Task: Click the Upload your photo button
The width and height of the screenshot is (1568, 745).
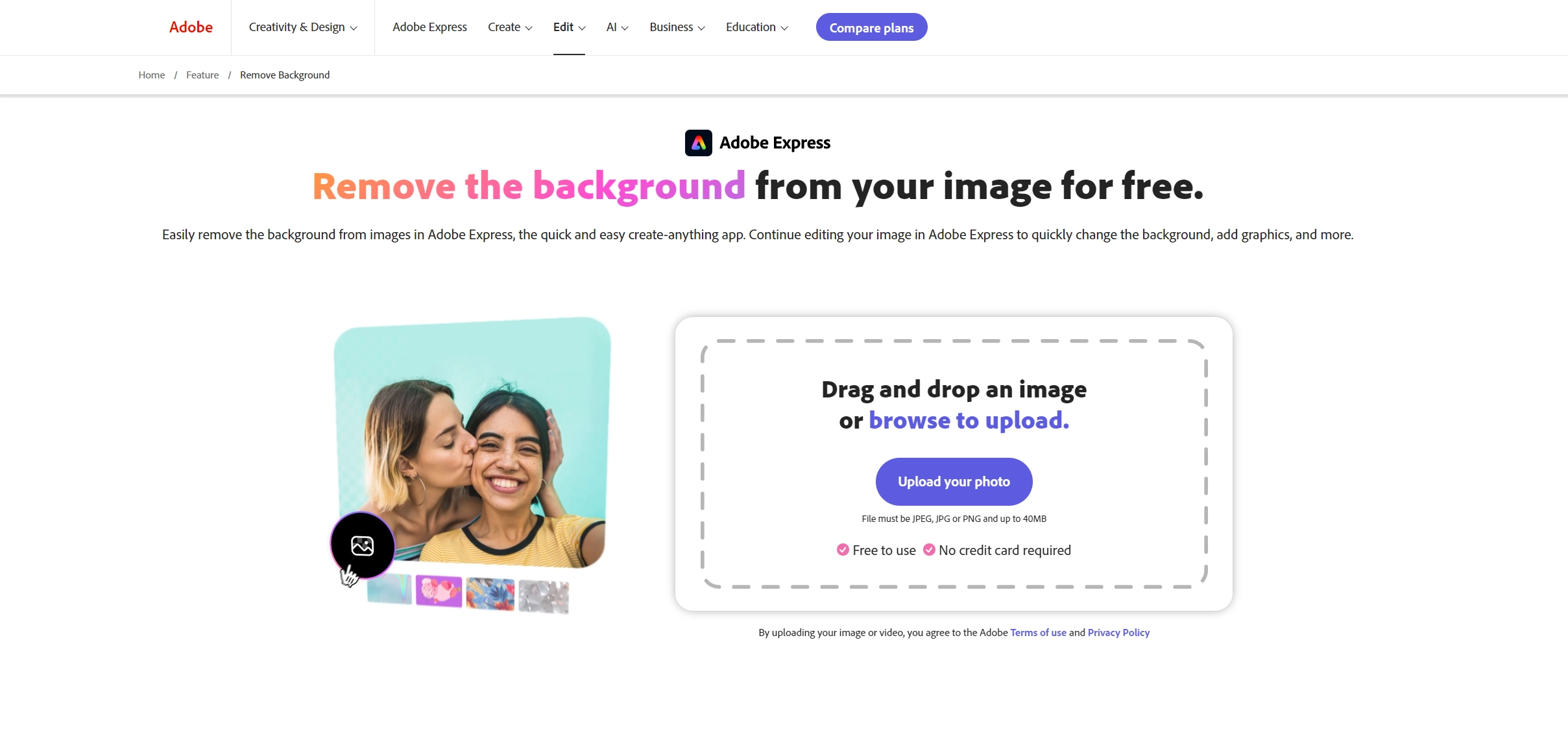Action: coord(954,482)
